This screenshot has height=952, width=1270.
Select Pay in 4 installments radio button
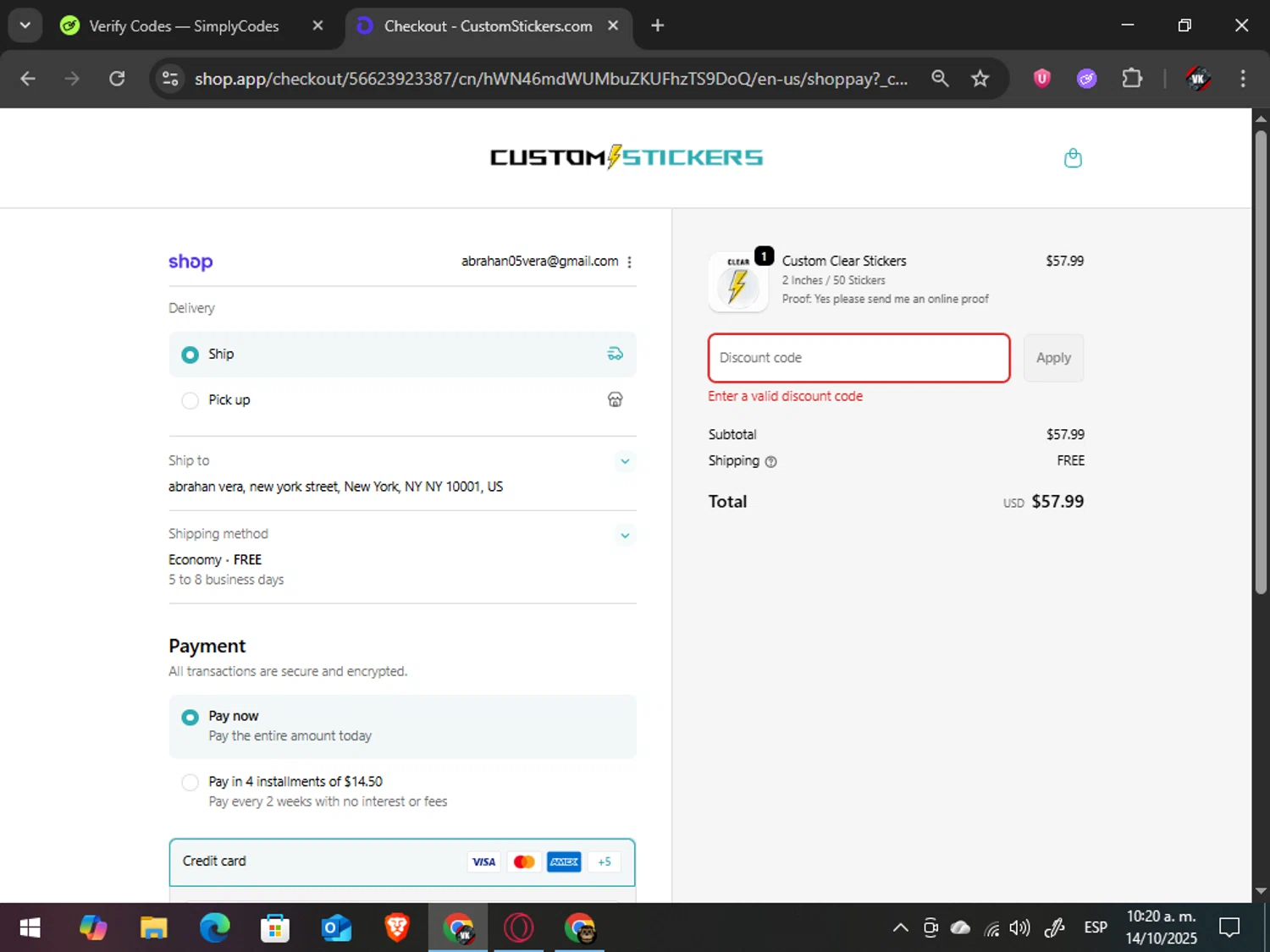pyautogui.click(x=190, y=783)
